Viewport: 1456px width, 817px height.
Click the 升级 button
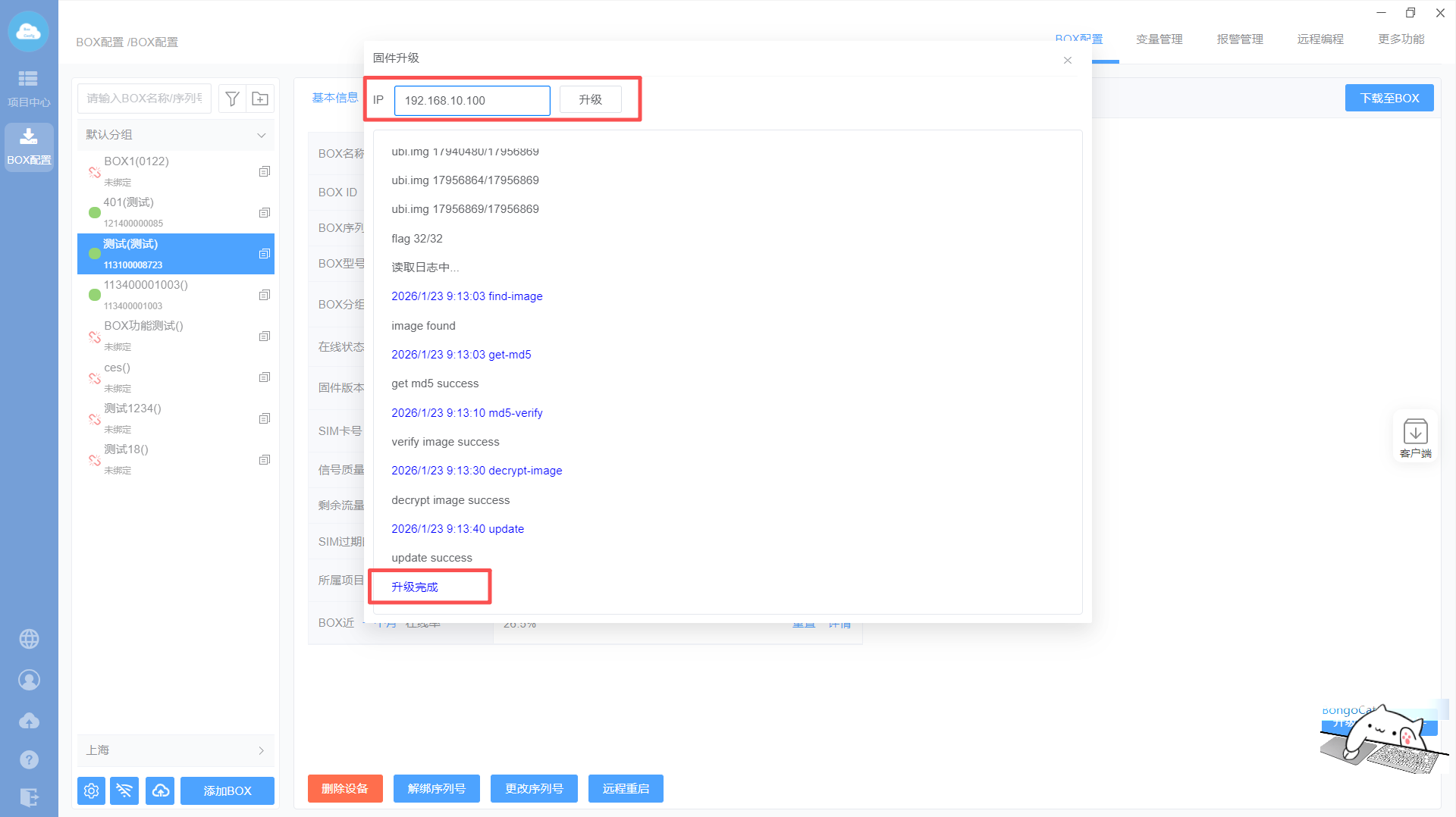590,100
